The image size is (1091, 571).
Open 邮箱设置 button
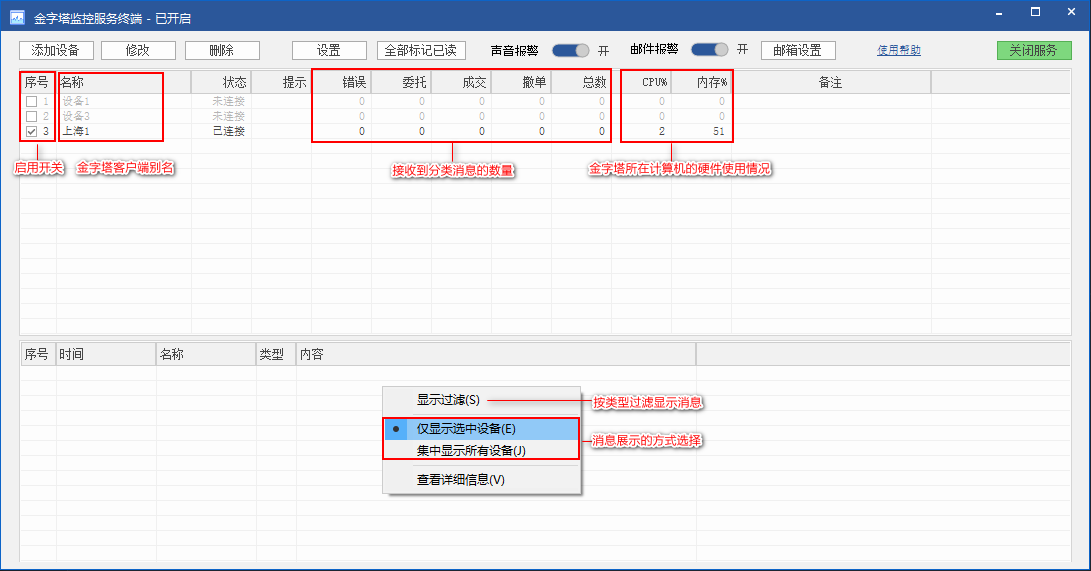[798, 50]
